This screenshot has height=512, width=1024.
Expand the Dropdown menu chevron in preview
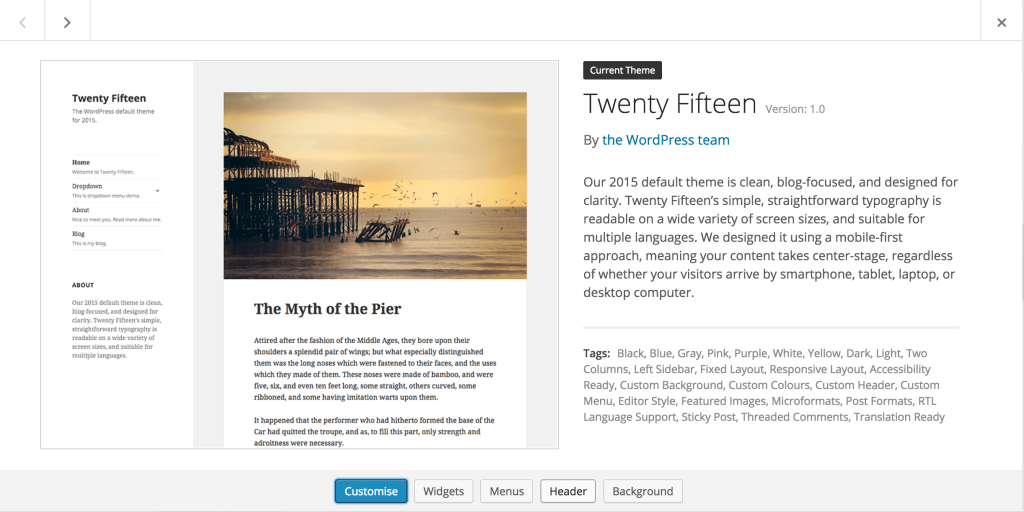click(158, 190)
